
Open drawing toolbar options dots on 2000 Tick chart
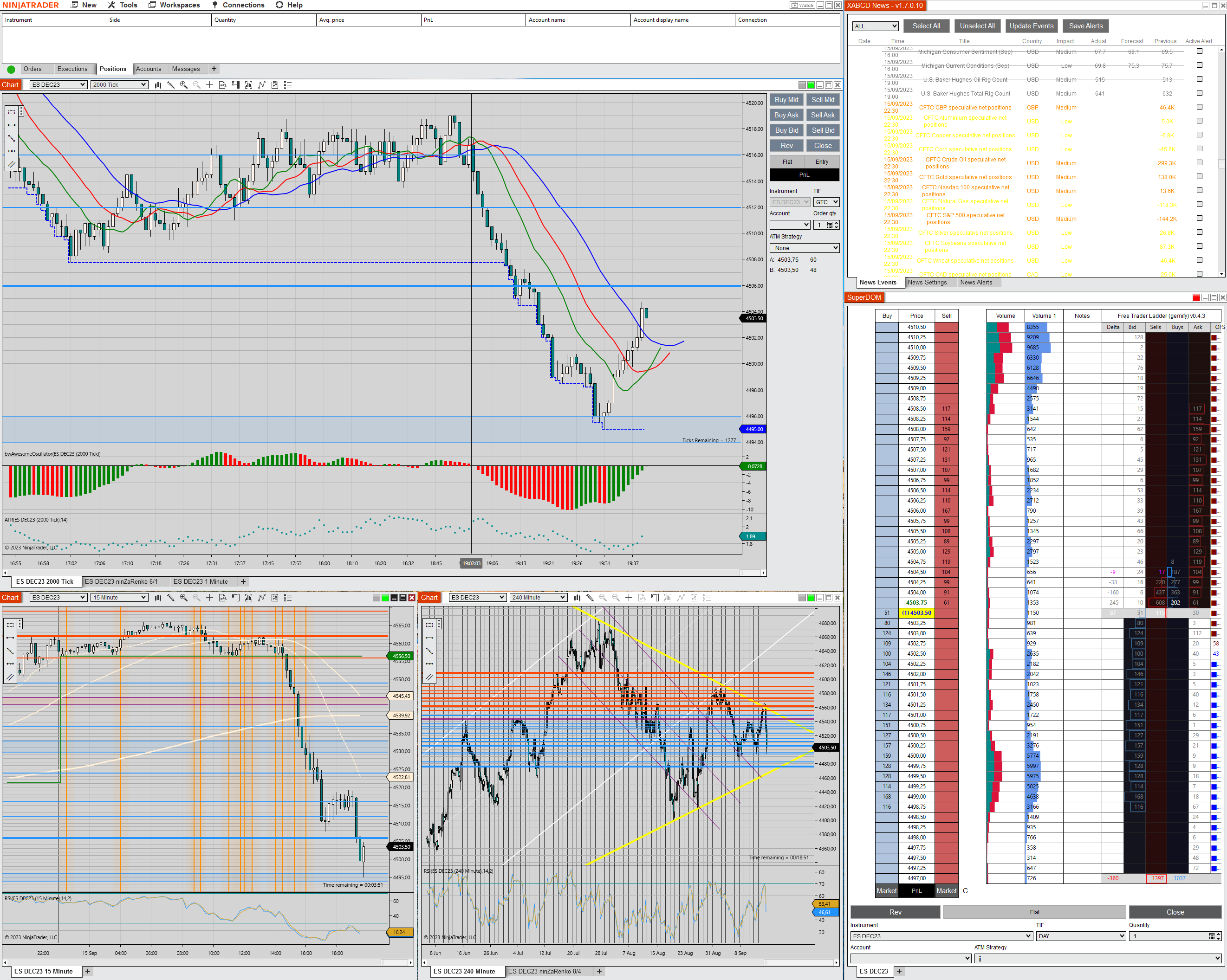pos(21,111)
